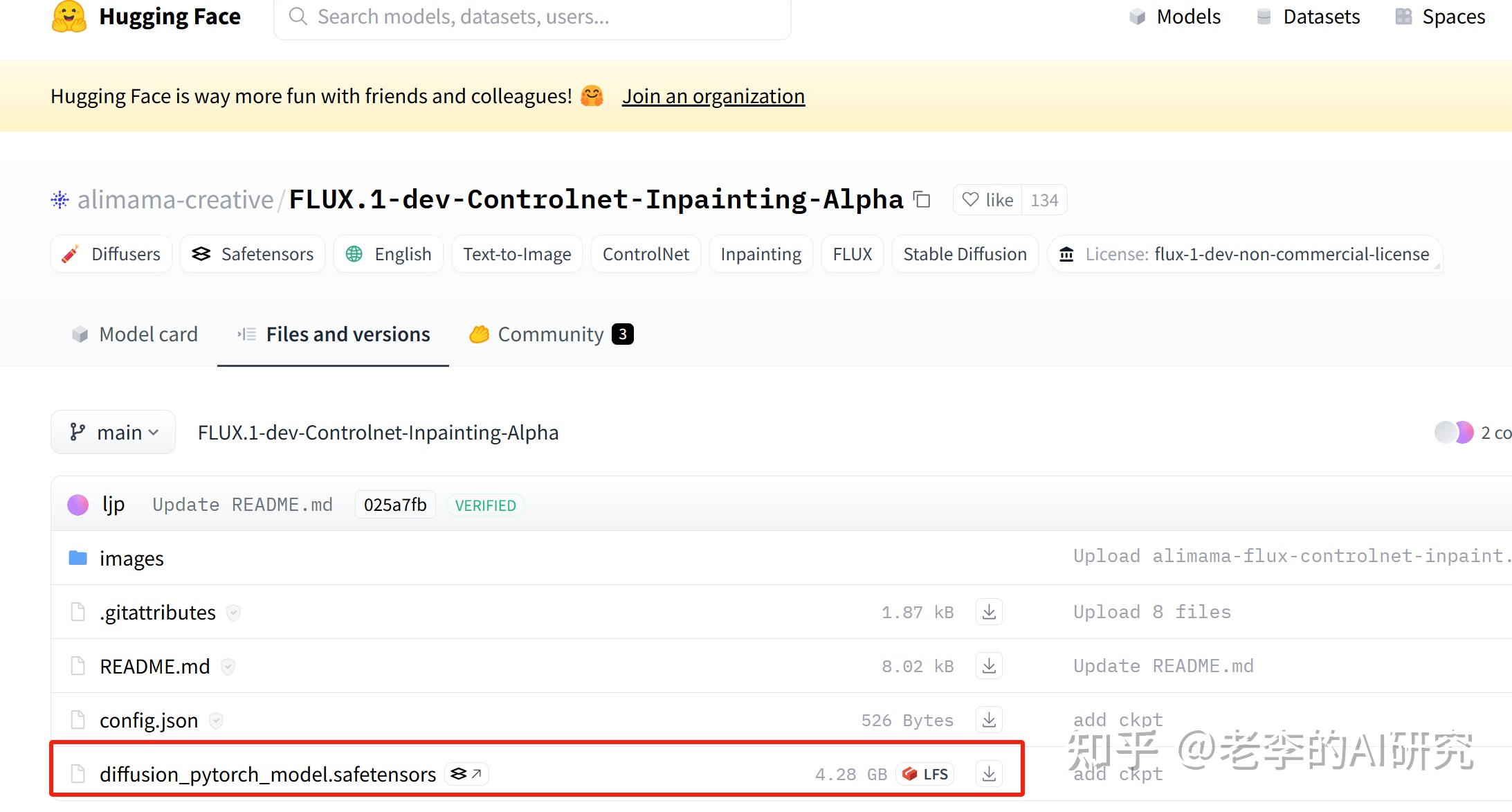This screenshot has height=812, width=1512.
Task: Copy the model name using the copy icon
Action: tap(922, 199)
